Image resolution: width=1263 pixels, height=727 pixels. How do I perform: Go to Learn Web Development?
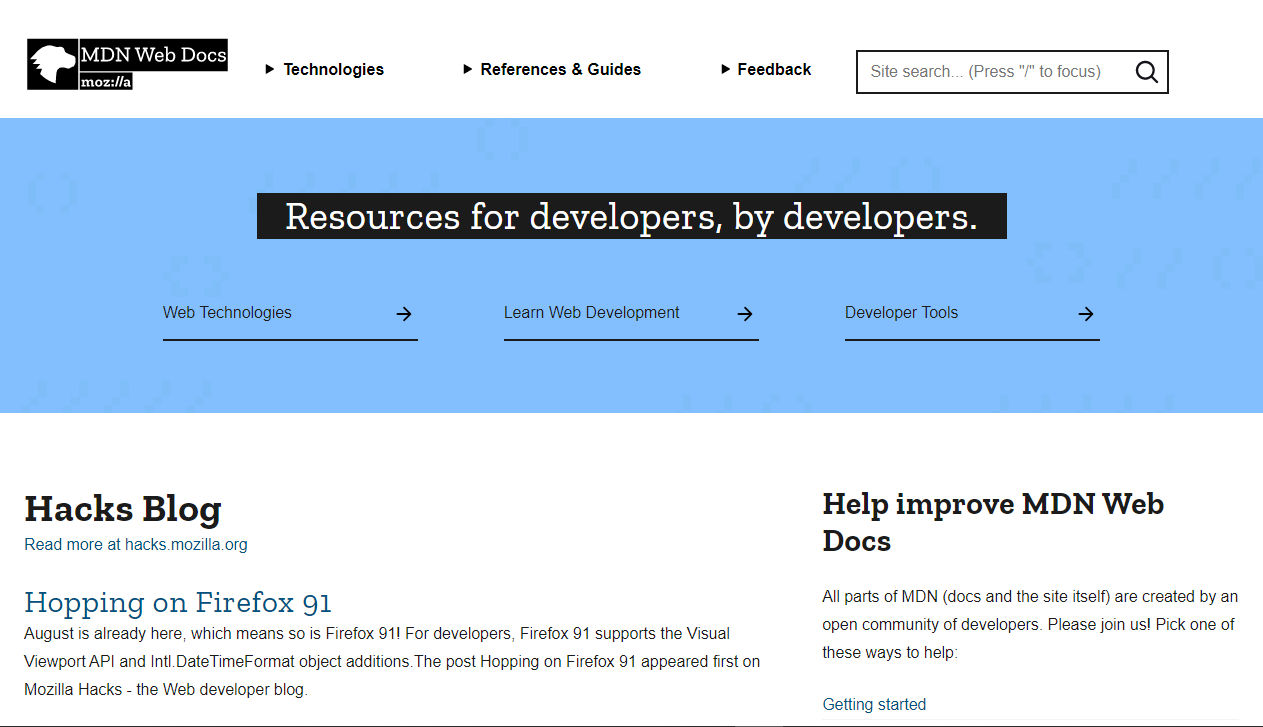point(591,313)
